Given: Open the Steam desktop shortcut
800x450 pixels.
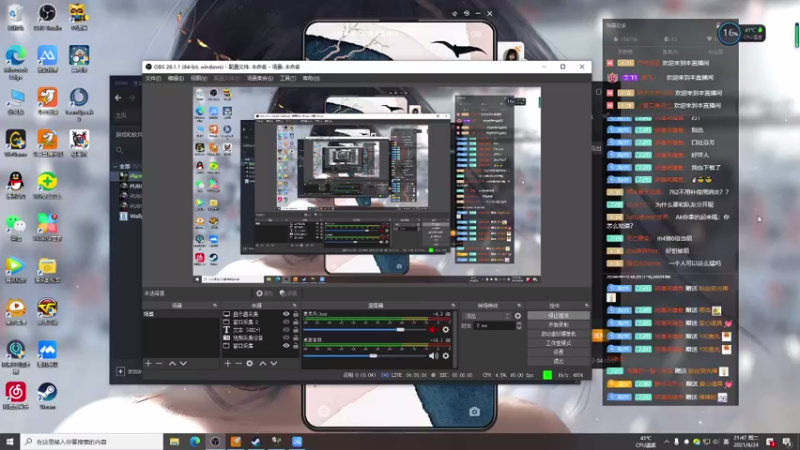Looking at the screenshot, I should pyautogui.click(x=47, y=395).
